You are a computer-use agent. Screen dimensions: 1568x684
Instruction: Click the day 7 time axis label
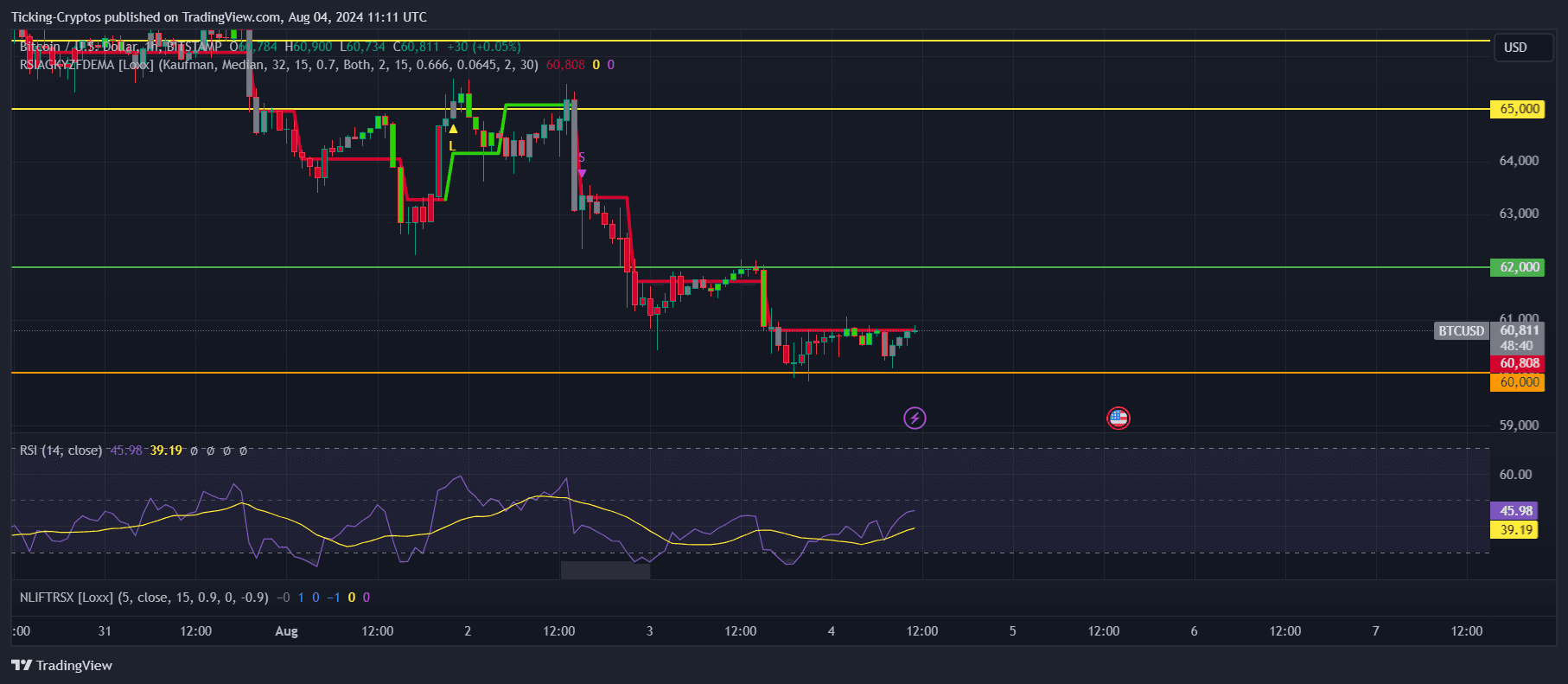(x=1375, y=631)
